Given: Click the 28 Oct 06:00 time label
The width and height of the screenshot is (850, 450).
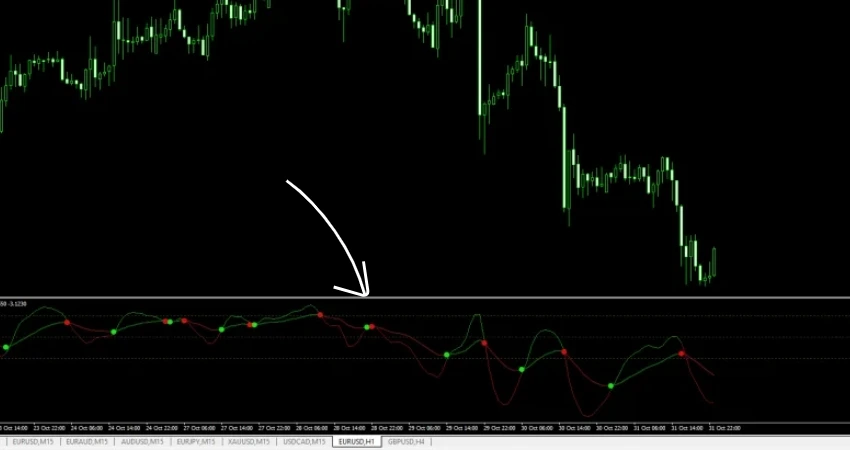Looking at the screenshot, I should [x=312, y=428].
